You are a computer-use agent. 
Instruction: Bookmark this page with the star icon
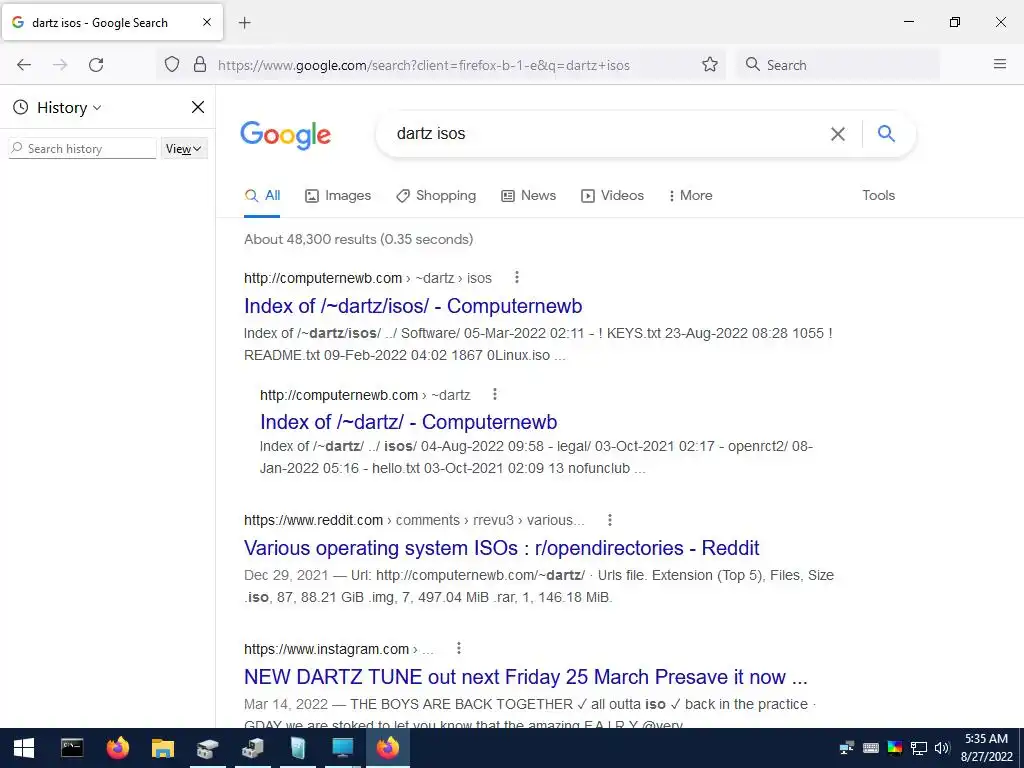coord(710,64)
